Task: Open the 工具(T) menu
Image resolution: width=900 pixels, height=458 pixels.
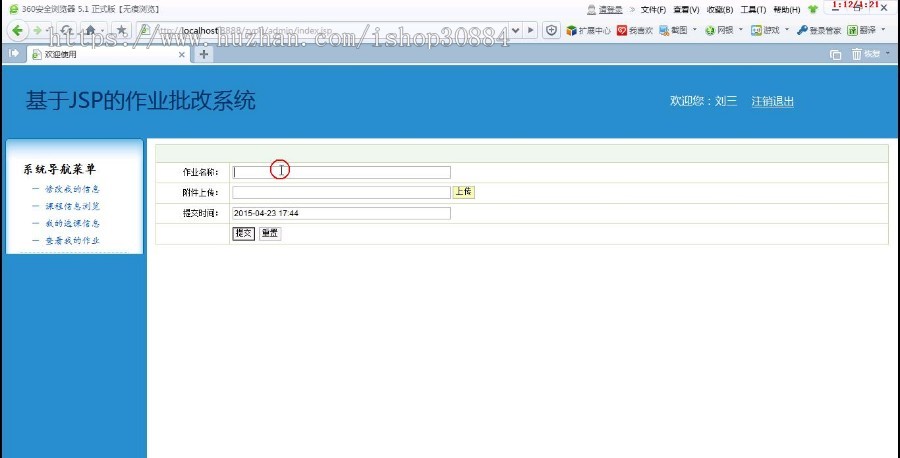Action: (753, 10)
